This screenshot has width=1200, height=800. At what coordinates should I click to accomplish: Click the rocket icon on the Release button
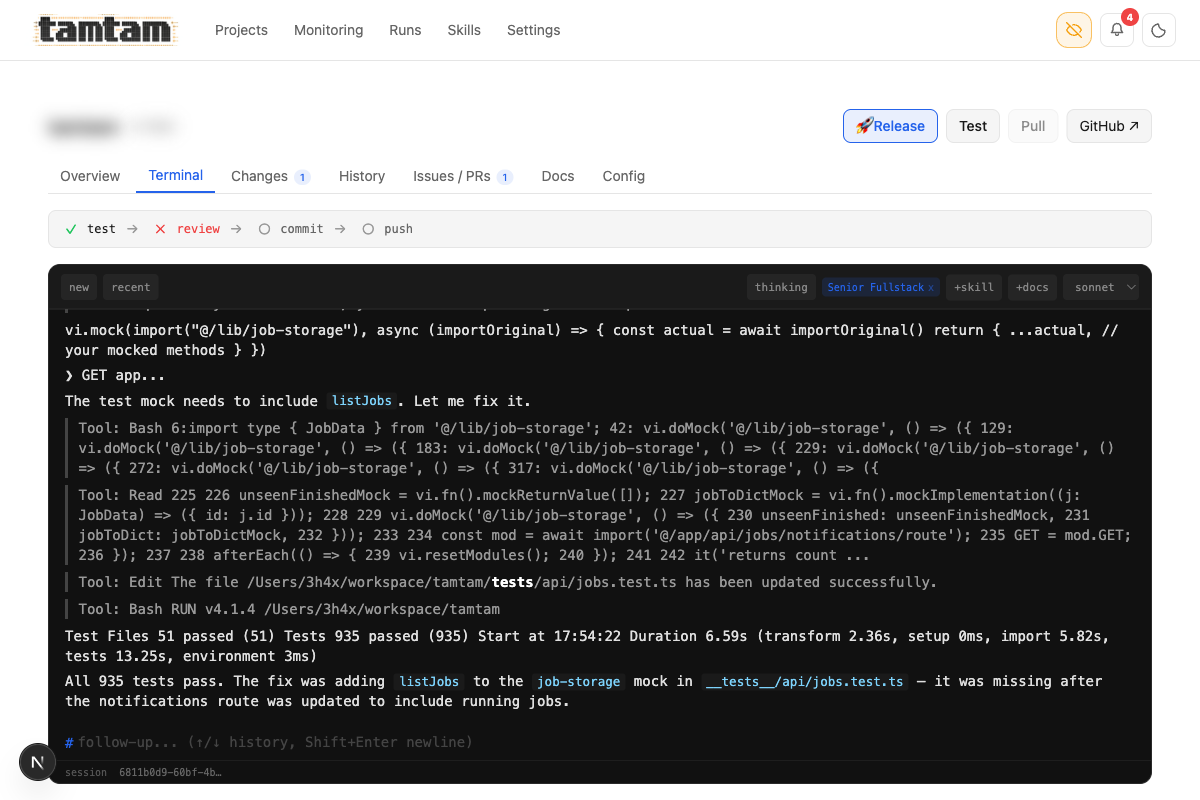(x=864, y=126)
